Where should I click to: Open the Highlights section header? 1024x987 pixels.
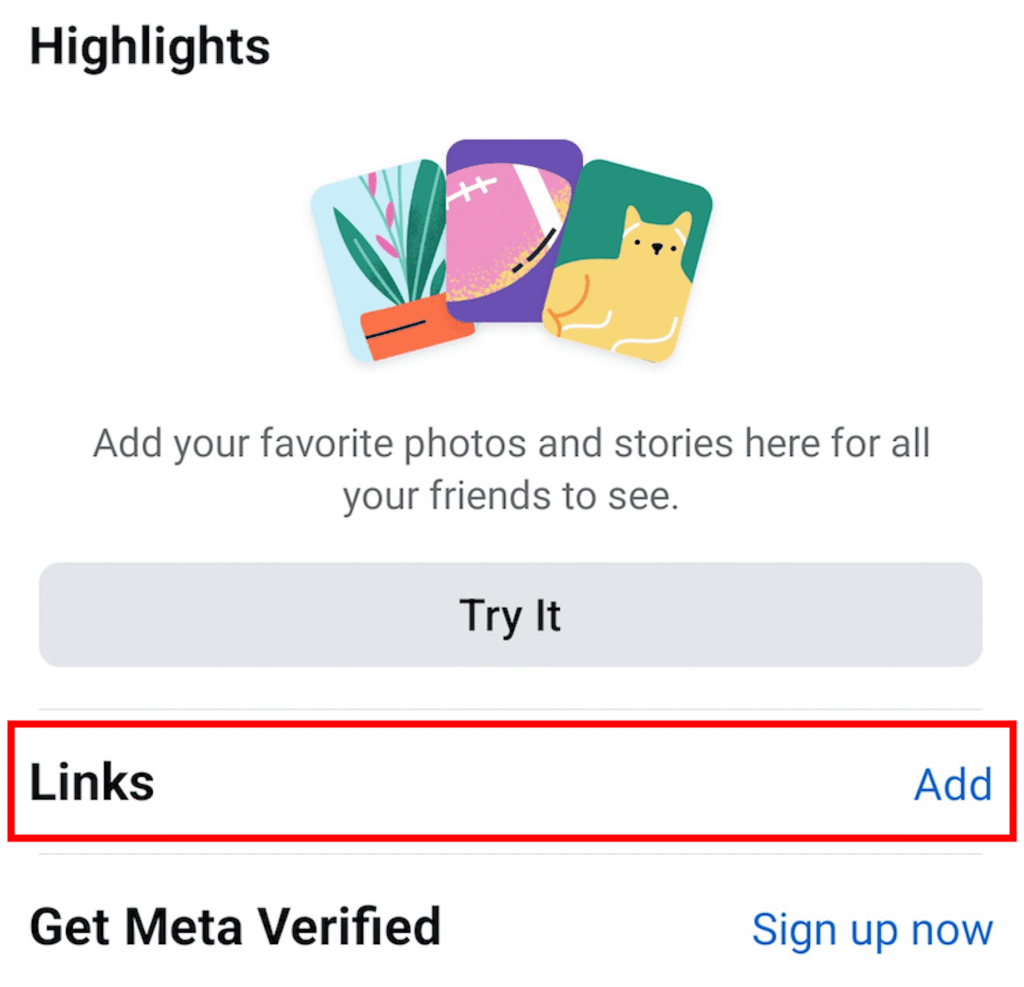click(149, 45)
